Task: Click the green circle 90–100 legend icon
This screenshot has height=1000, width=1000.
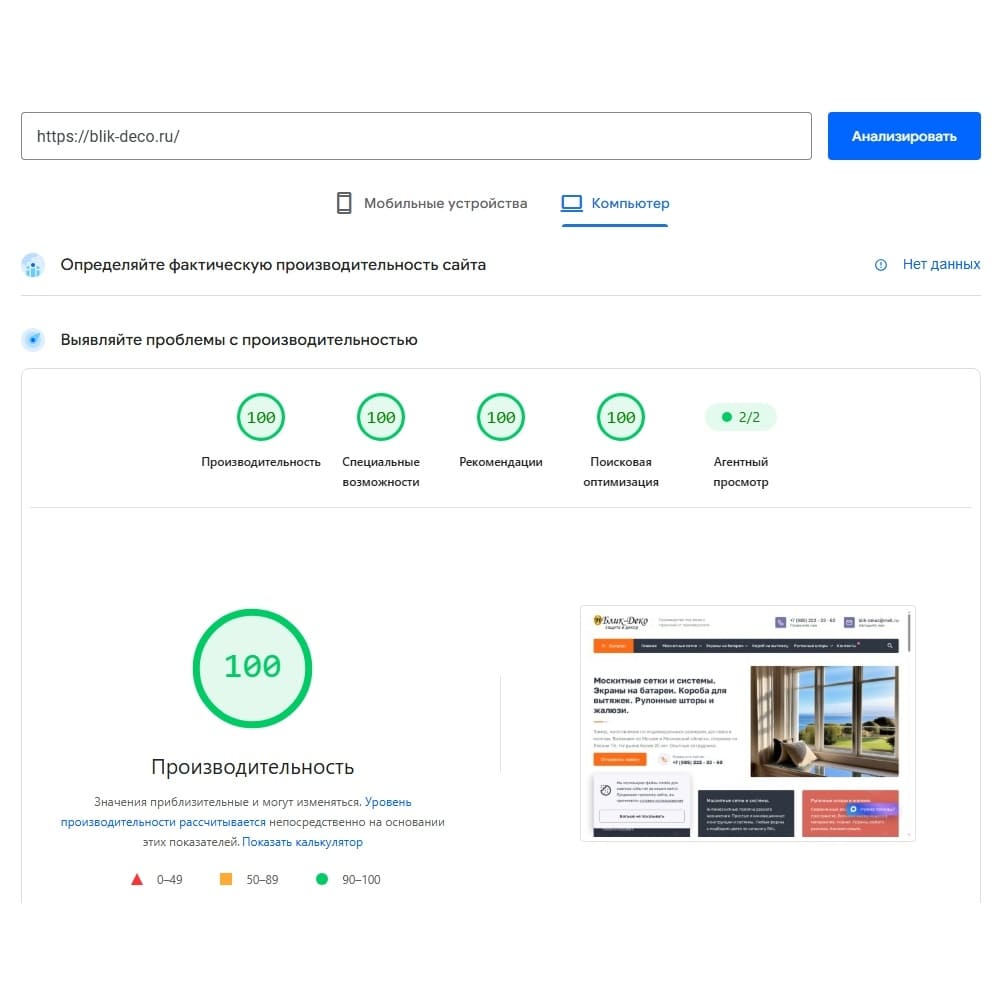Action: [x=322, y=879]
